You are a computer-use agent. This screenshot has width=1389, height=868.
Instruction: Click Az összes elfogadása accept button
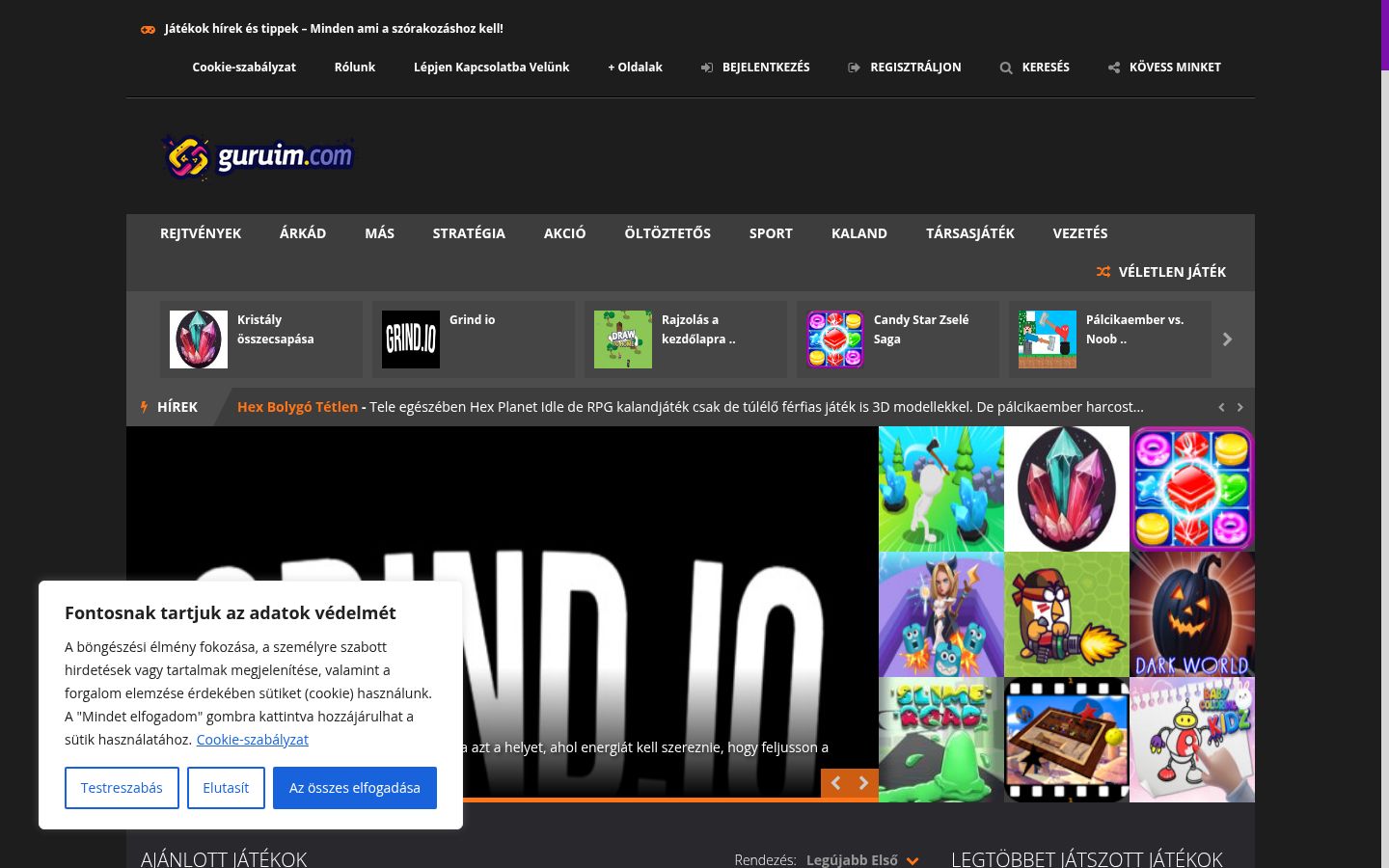coord(355,788)
